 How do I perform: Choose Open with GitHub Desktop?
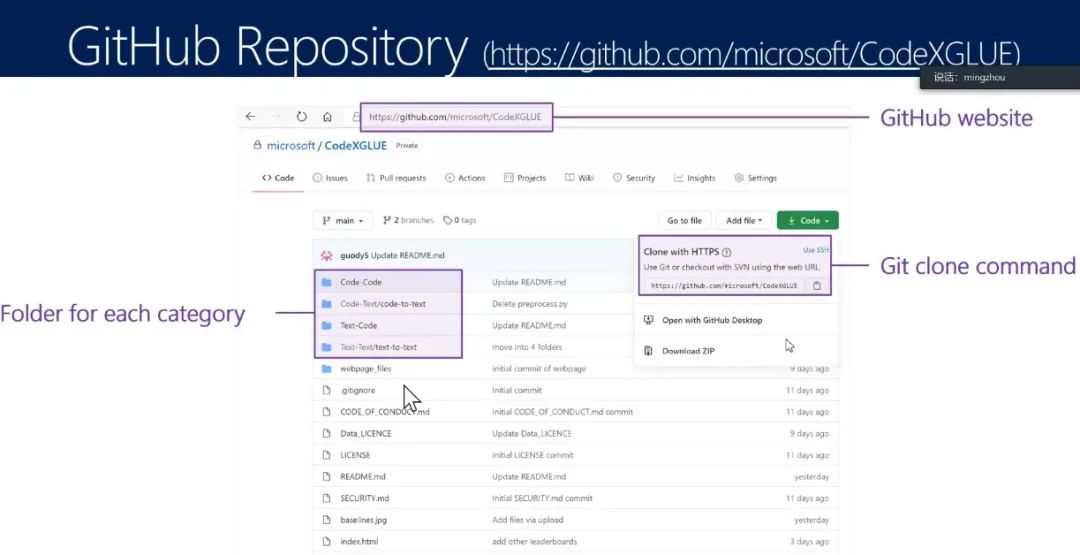point(712,320)
